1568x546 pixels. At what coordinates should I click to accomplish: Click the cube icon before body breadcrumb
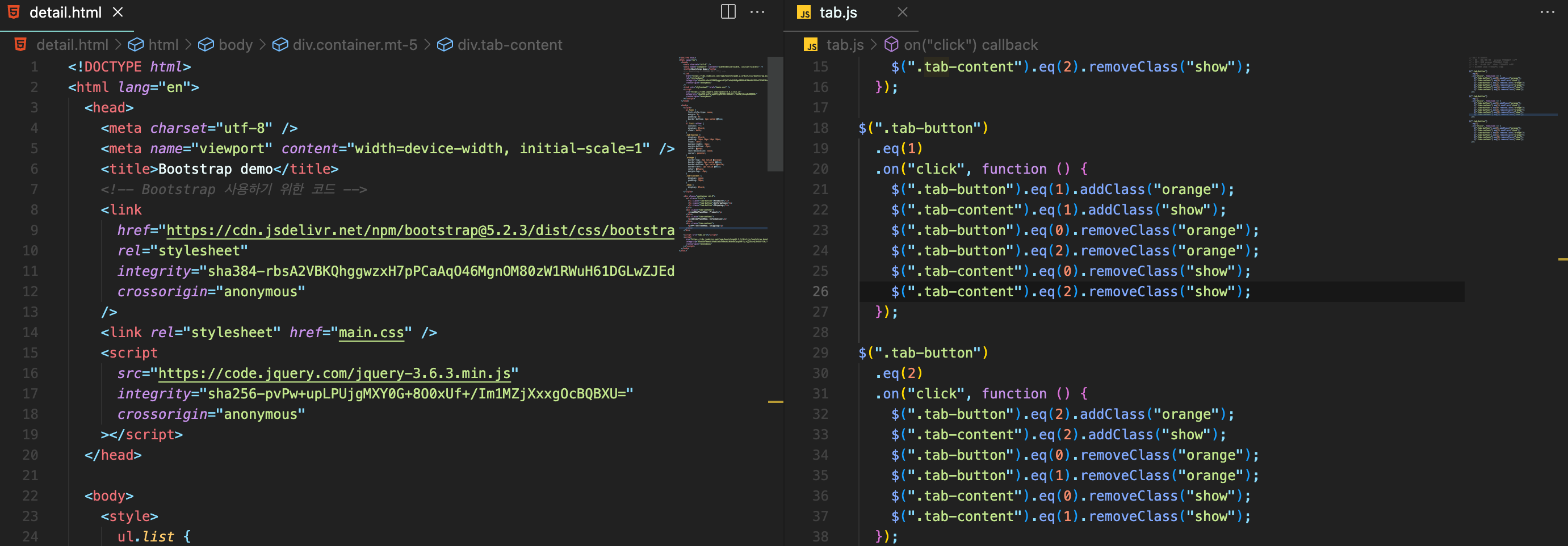[x=206, y=44]
